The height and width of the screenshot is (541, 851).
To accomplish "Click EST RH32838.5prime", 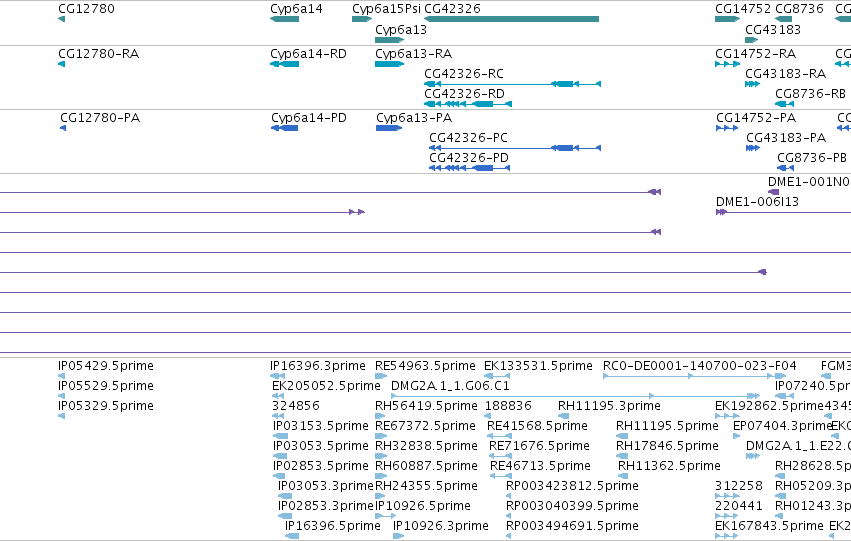I will point(426,446).
